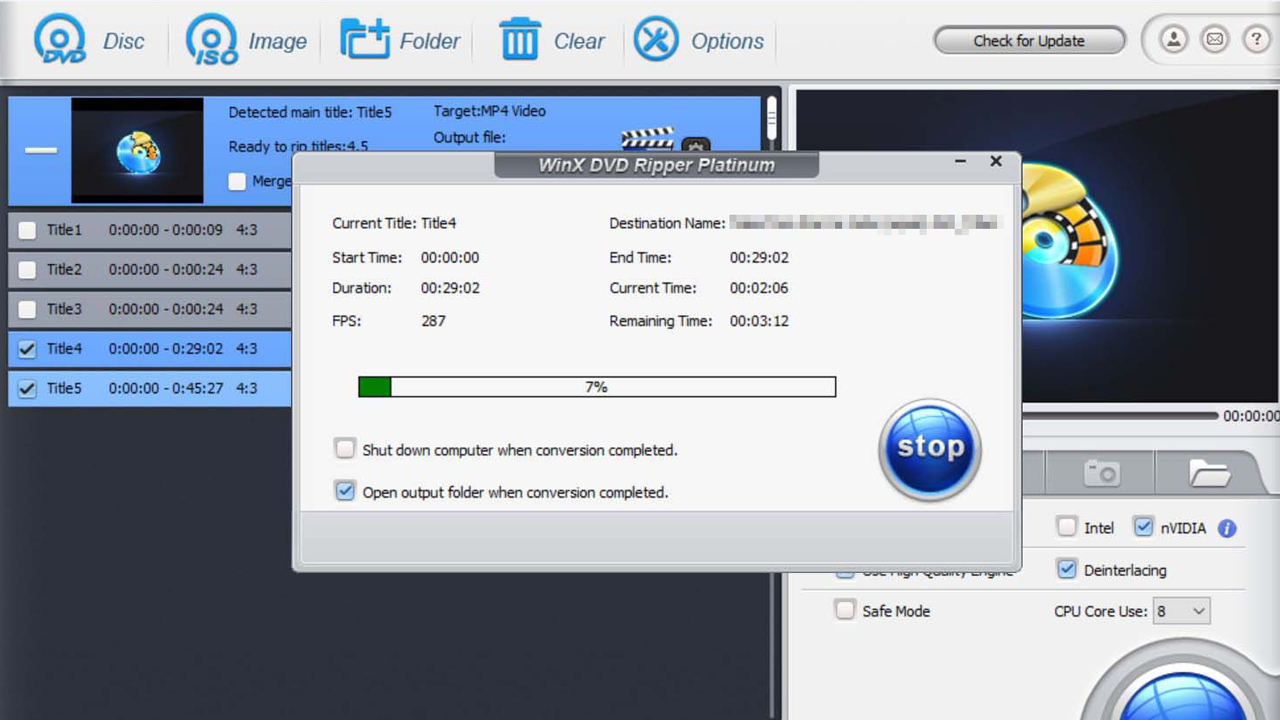
Task: Open the DVD Disc source button
Action: coord(89,41)
